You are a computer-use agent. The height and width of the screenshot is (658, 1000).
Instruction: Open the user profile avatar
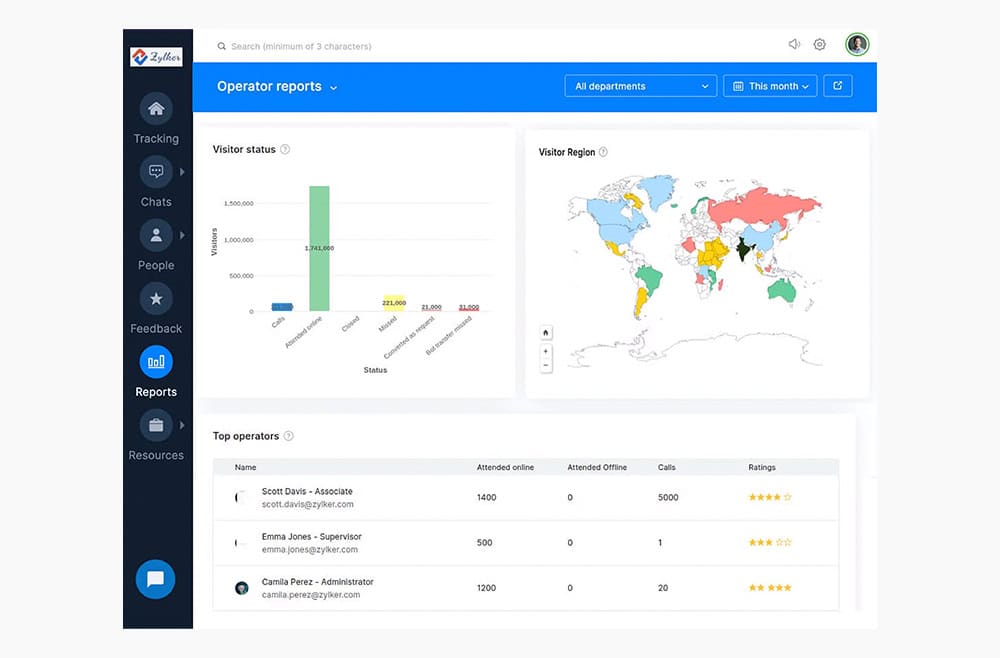click(857, 45)
